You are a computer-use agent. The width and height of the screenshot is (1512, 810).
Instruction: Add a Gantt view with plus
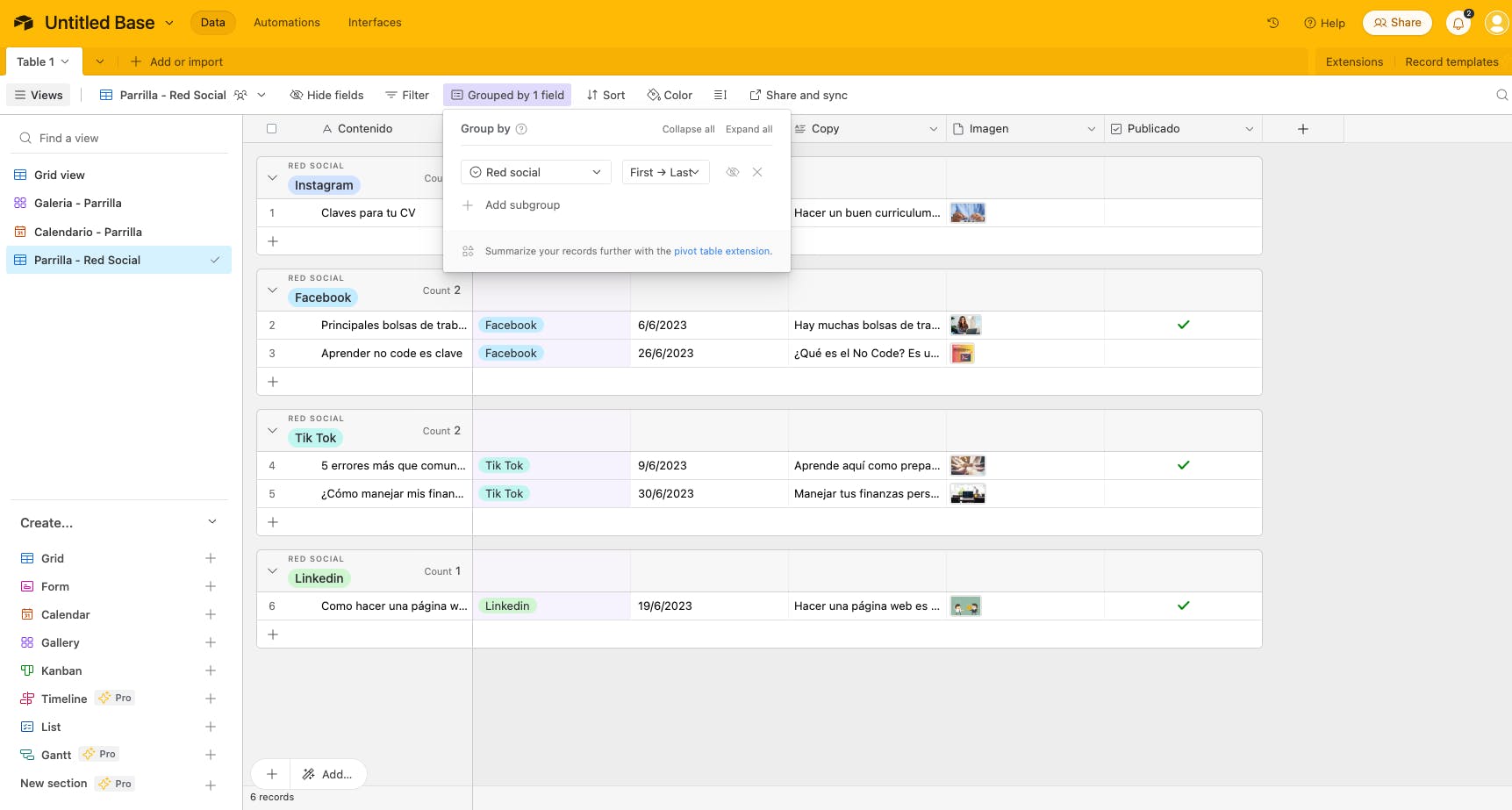coord(211,755)
